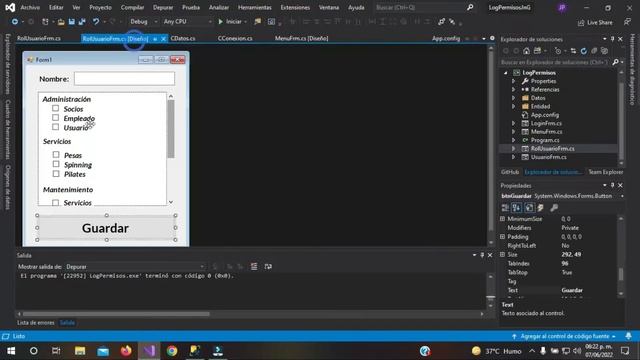
Task: Expand LoginFrm.cs node
Action: tap(513, 123)
